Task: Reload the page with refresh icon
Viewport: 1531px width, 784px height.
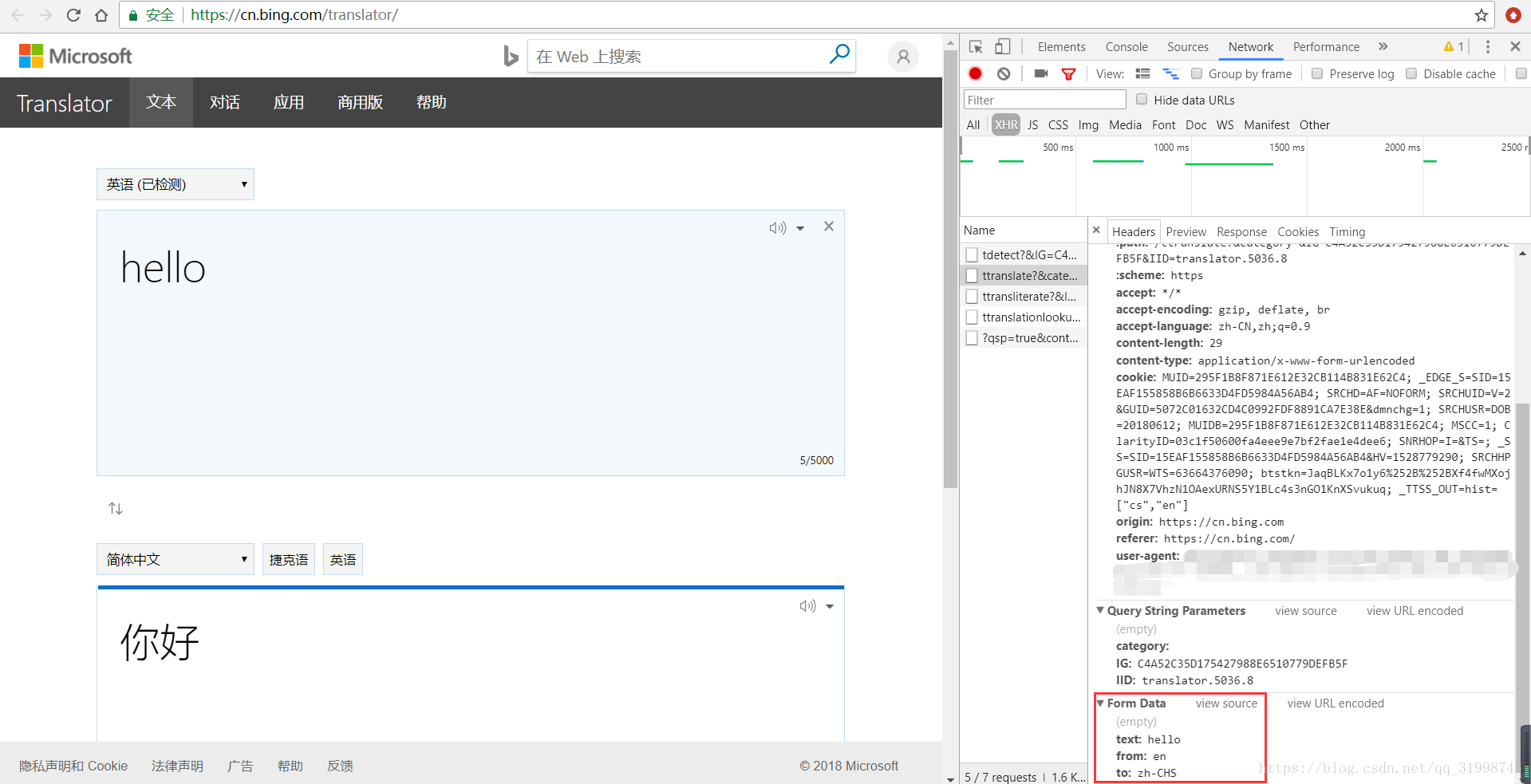Action: (x=73, y=15)
